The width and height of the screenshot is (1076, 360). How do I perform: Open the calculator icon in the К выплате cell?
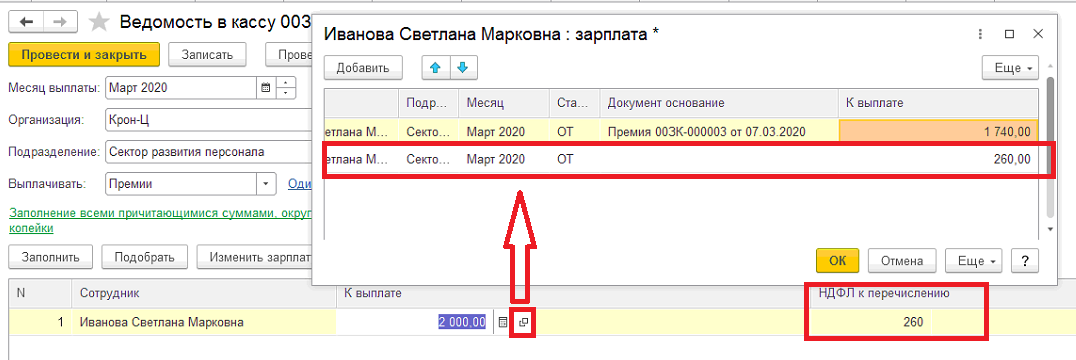[502, 322]
